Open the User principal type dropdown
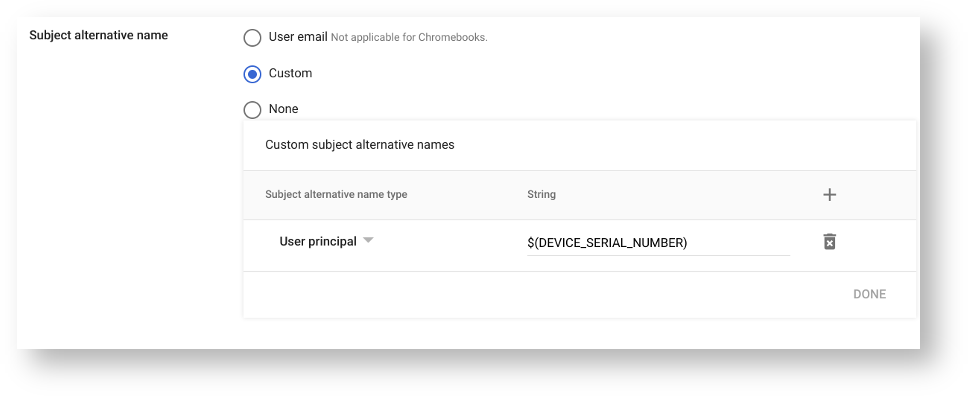Screen dimensions: 969x397 click(x=326, y=242)
